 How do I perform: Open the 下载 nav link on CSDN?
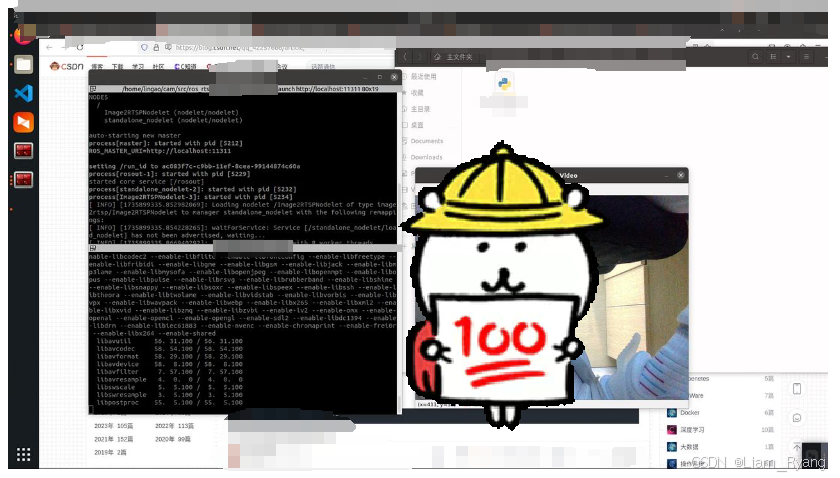click(x=117, y=67)
